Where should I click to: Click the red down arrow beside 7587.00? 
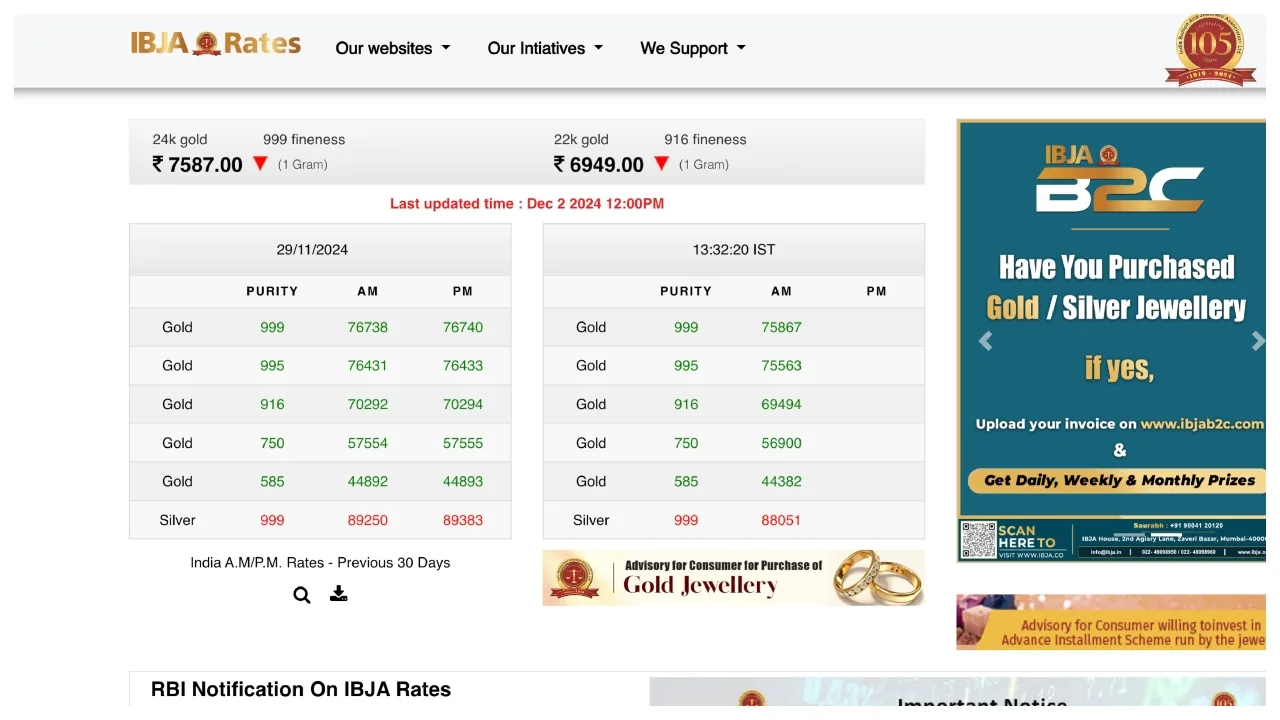[260, 164]
